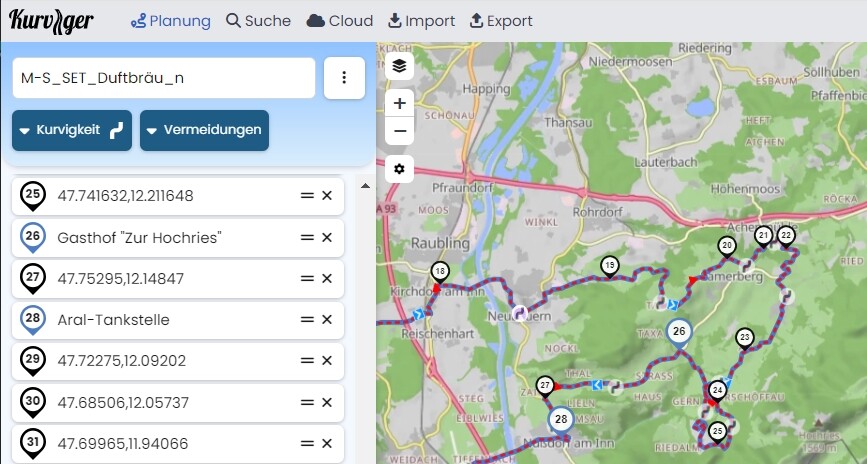Expand the Vermeidungen dropdown
The image size is (867, 464).
(204, 130)
